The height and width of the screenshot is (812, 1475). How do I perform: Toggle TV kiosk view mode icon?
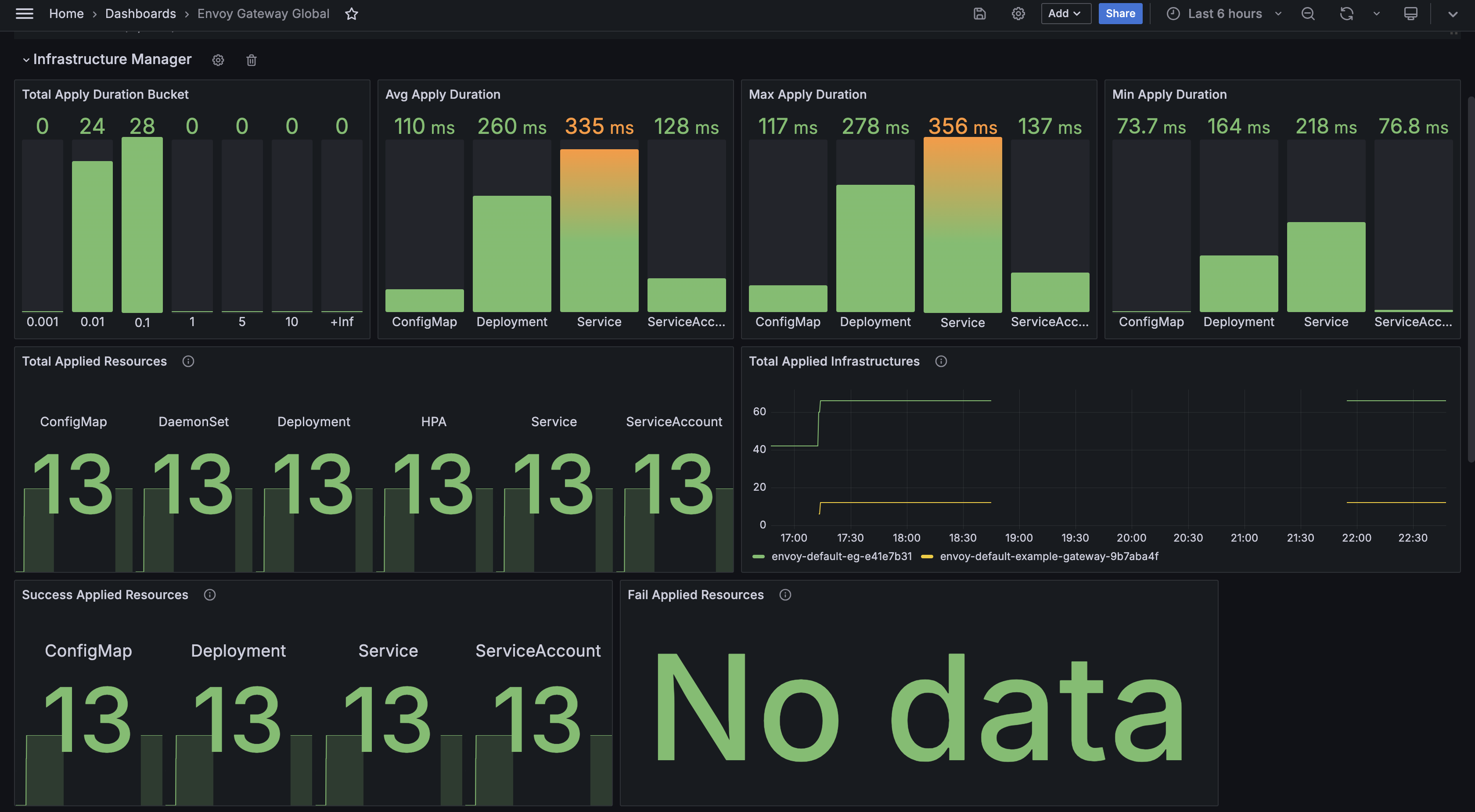click(1410, 14)
